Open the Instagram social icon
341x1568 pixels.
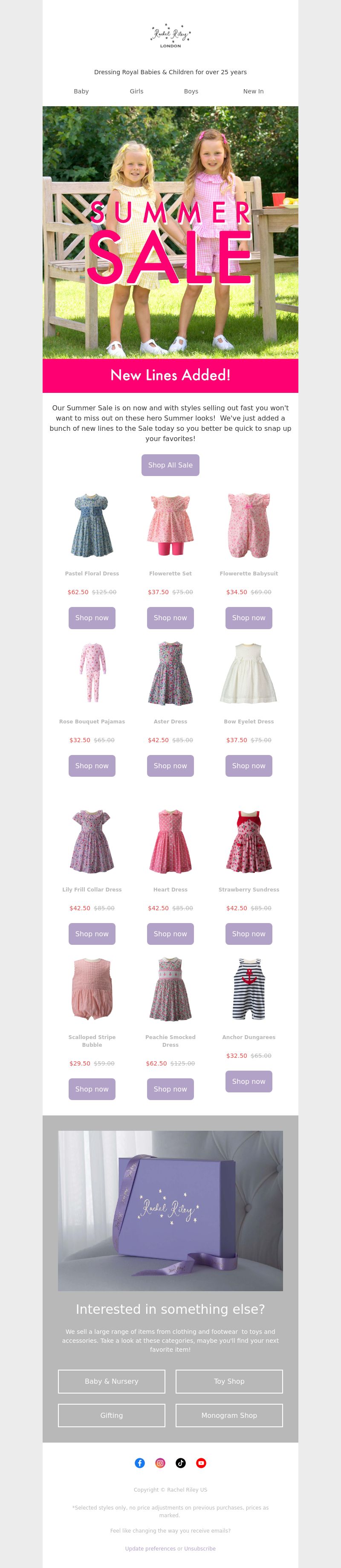pos(160,1463)
